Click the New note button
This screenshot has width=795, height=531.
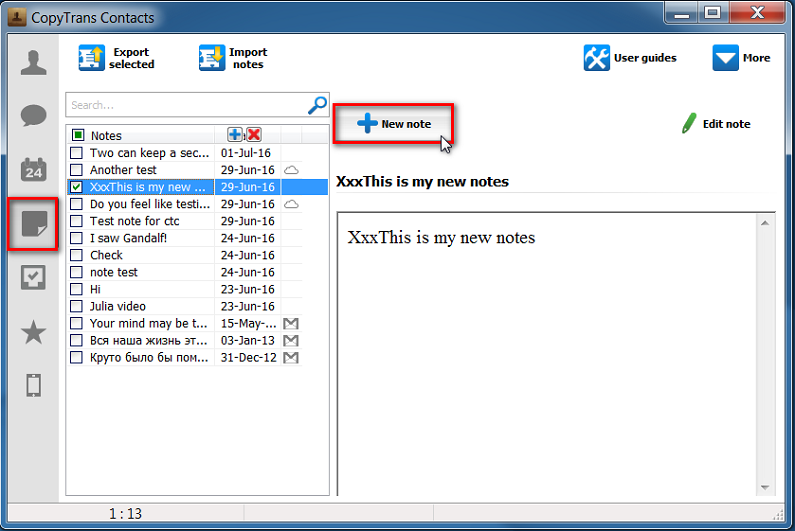[x=393, y=124]
